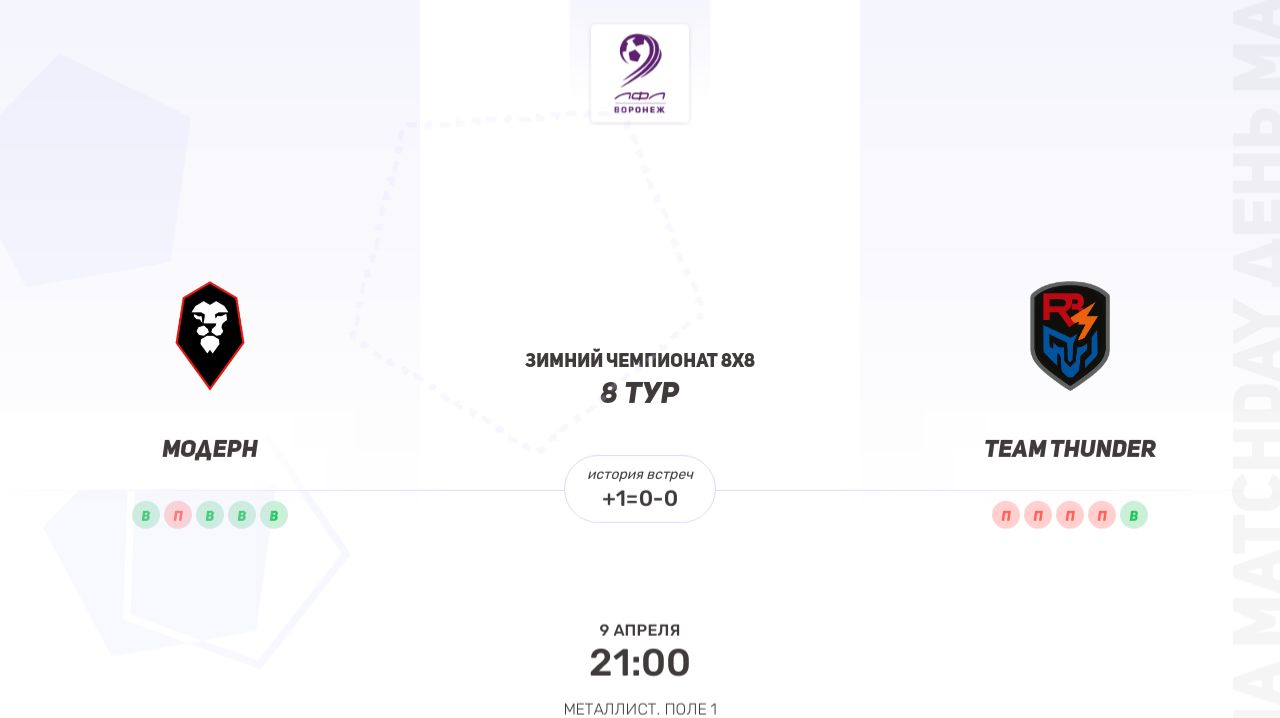Click the Металлист. Поле 1 venue text

(x=640, y=709)
